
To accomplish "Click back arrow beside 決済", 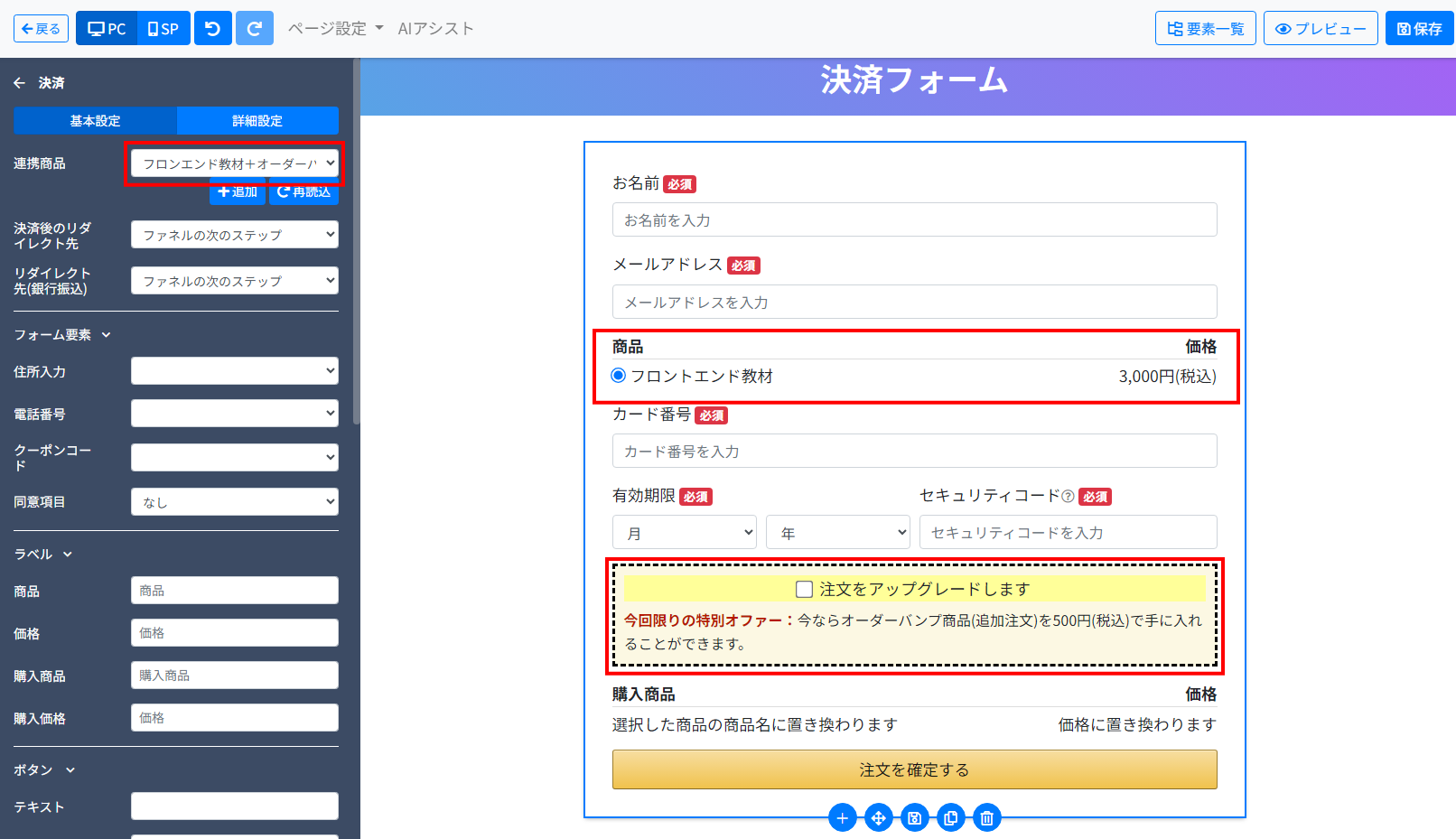I will tap(19, 83).
